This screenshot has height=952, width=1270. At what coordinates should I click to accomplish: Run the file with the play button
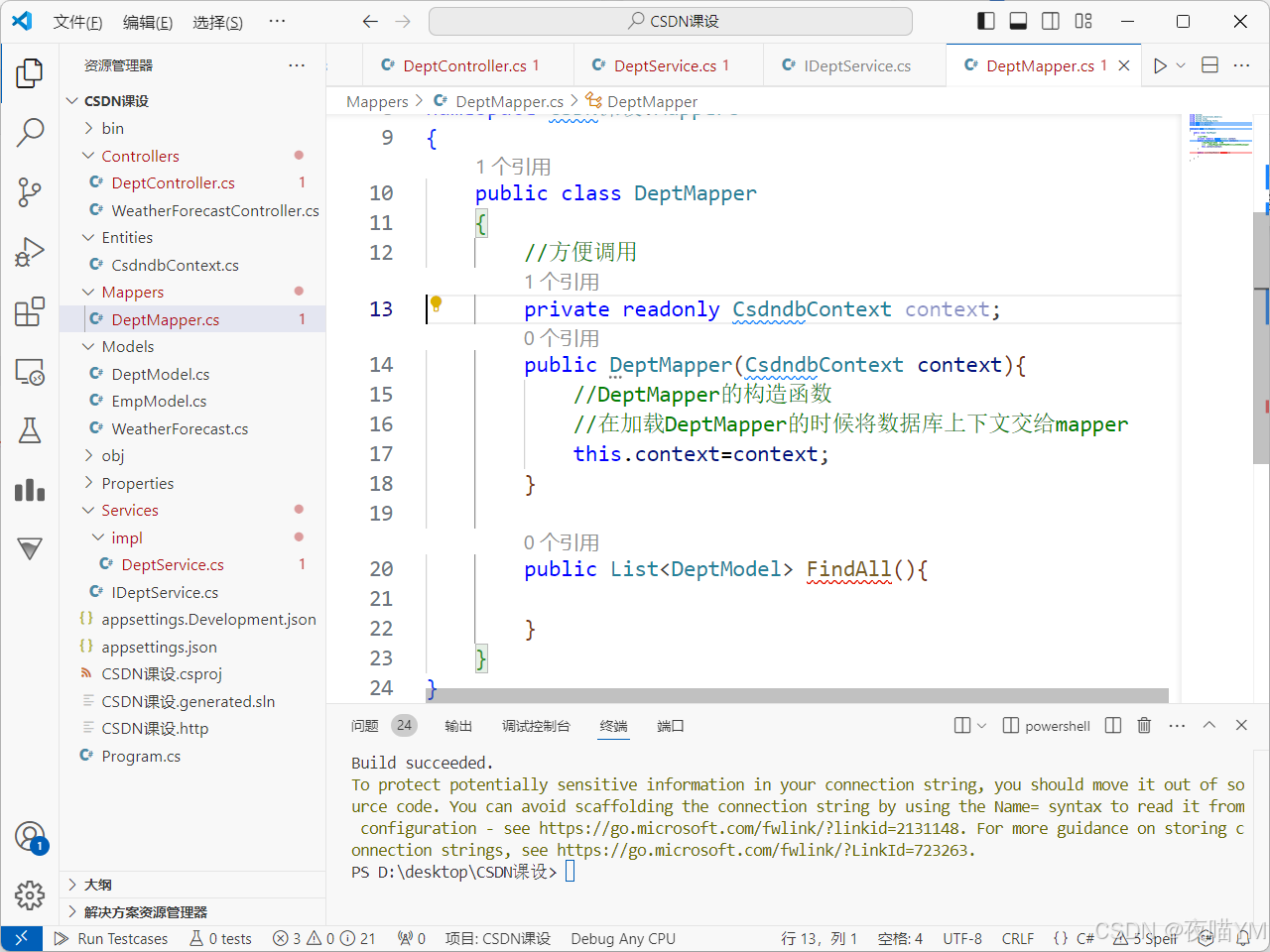point(1160,65)
